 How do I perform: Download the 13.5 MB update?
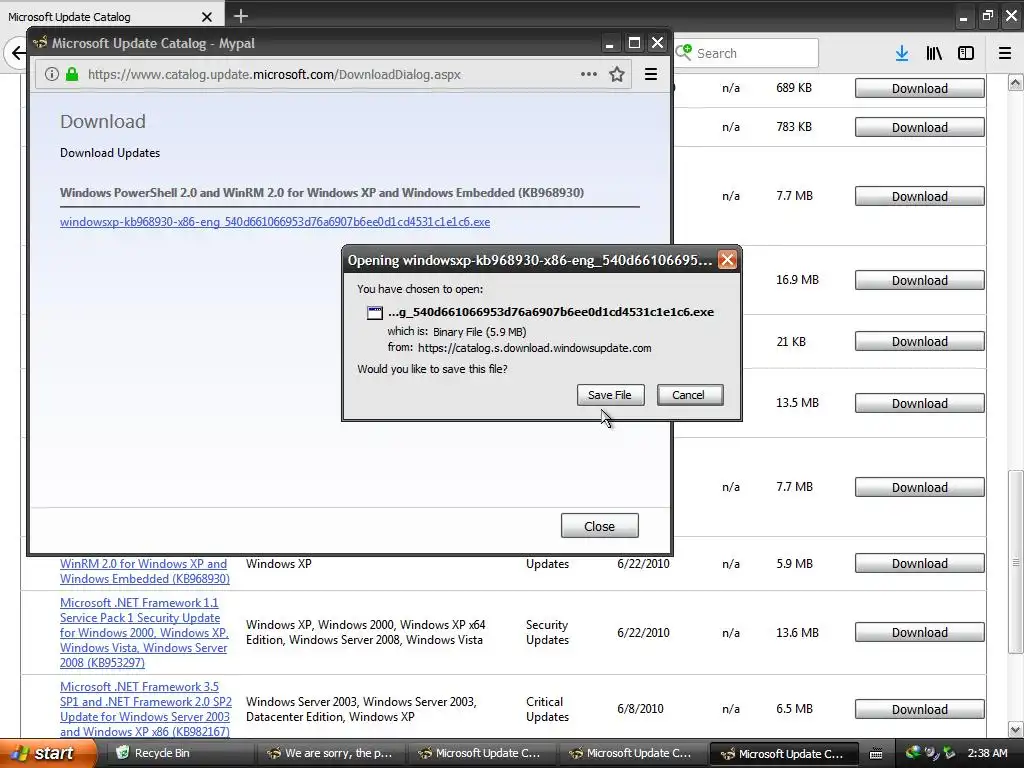pos(920,403)
